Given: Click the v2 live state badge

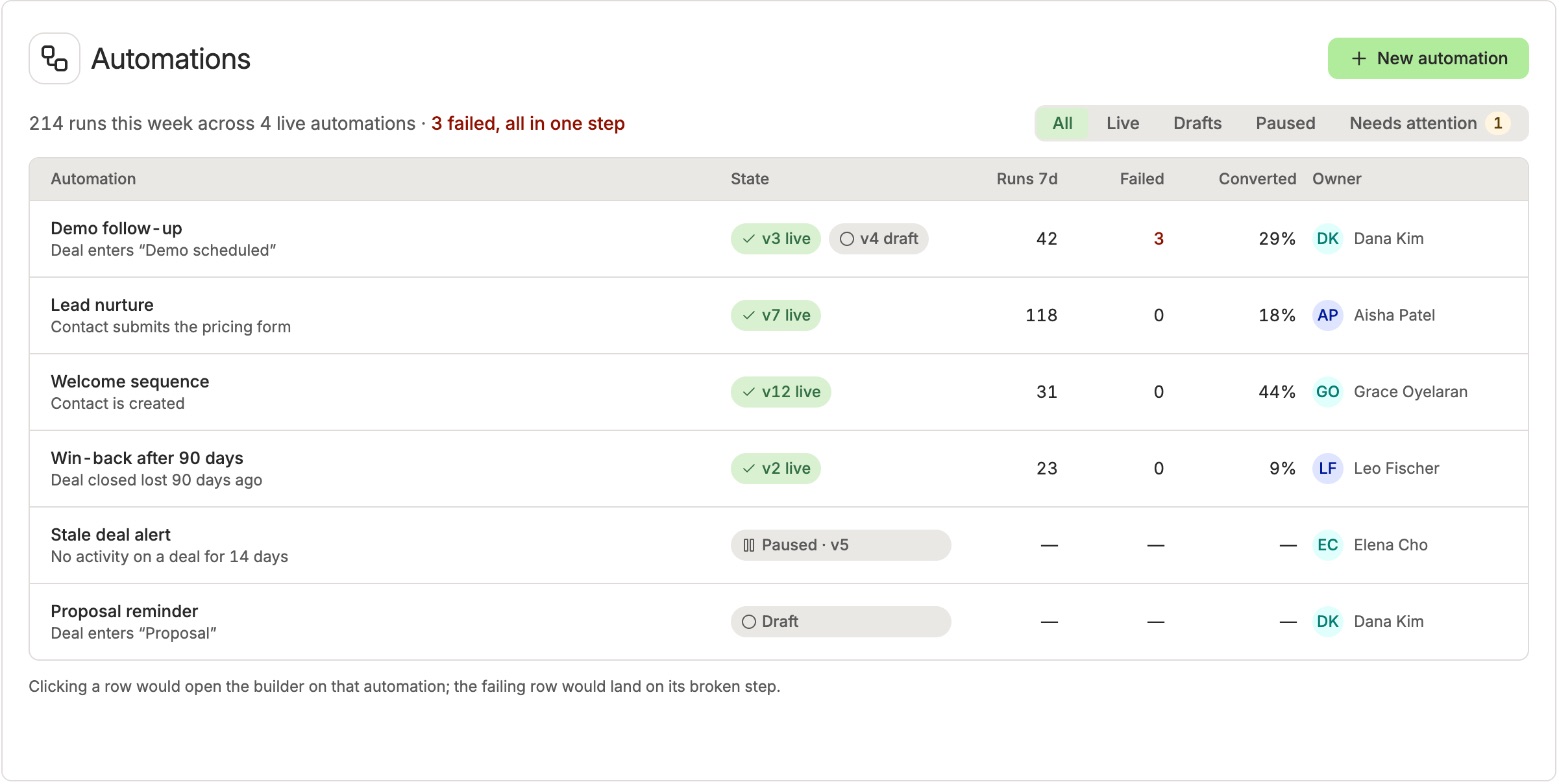Looking at the screenshot, I should [x=776, y=468].
